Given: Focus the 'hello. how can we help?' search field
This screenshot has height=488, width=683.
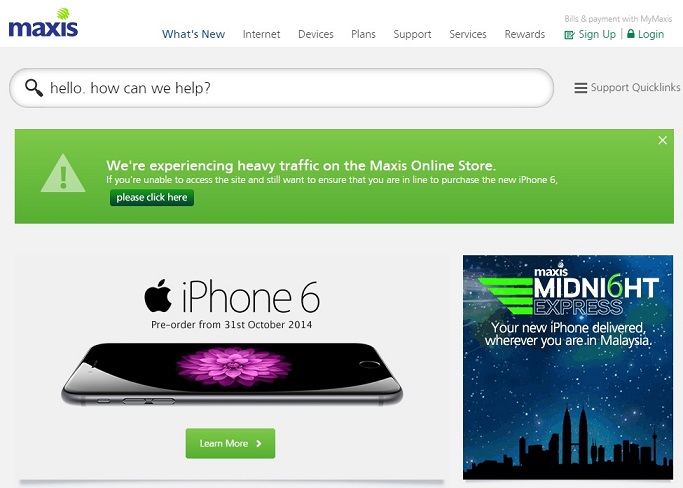Looking at the screenshot, I should pyautogui.click(x=281, y=88).
